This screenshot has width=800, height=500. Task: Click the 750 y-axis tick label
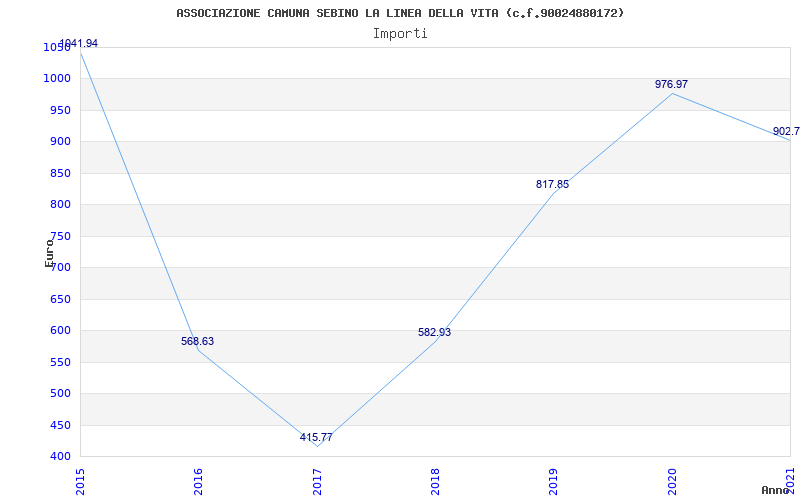60,236
